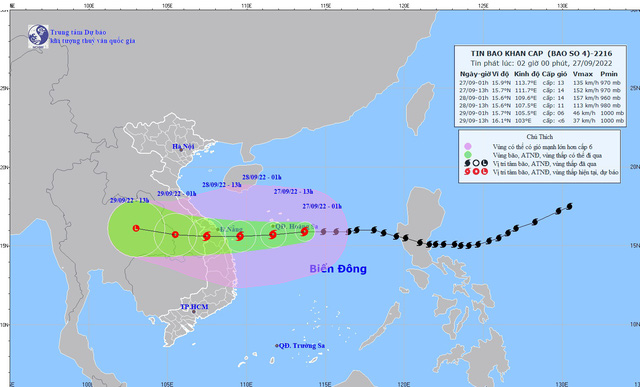Screen dimensions: 640x387
Task: Click the TP.HCM city marker dot
Action: tap(194, 311)
